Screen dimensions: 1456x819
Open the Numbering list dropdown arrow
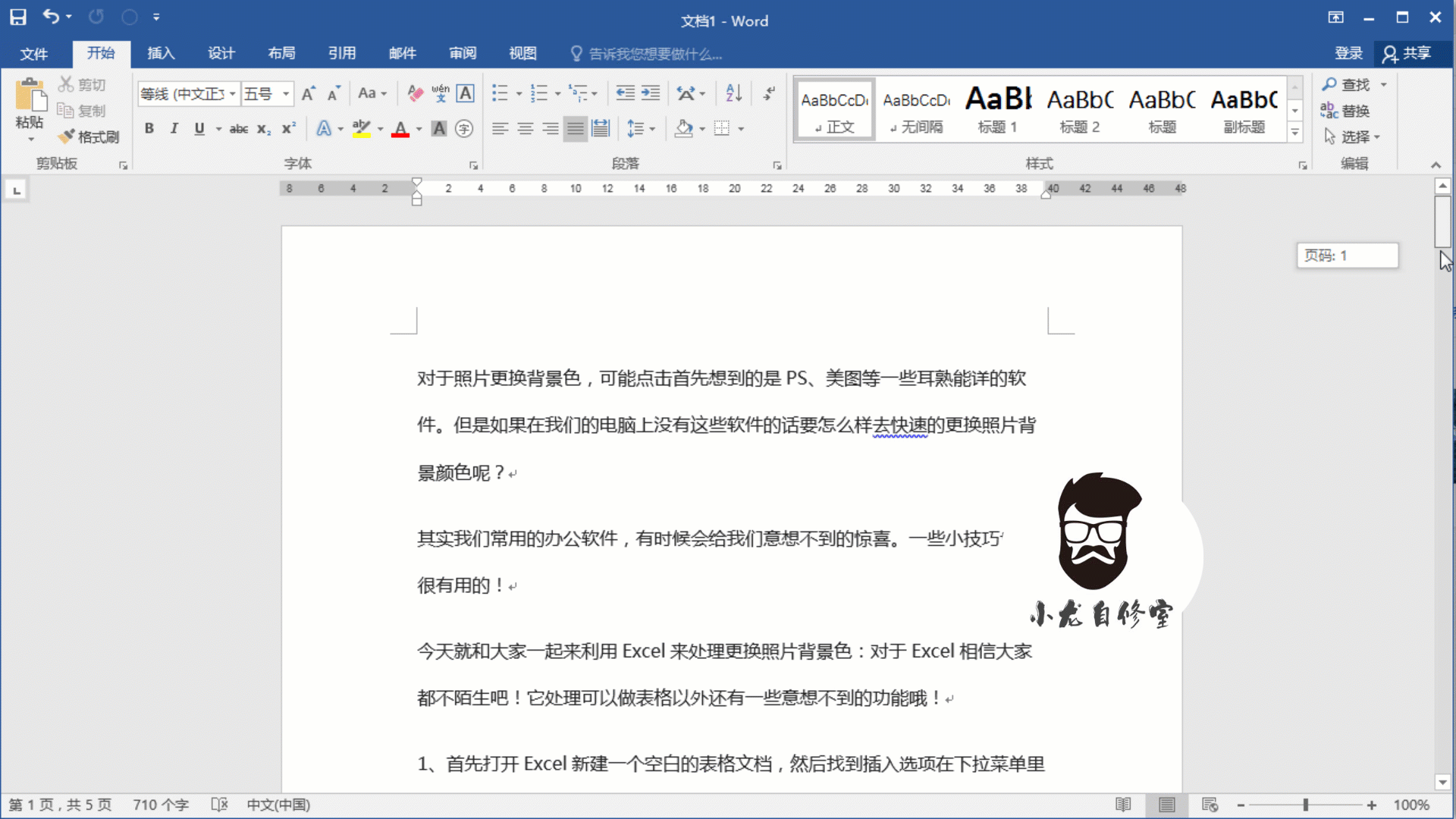(x=557, y=94)
